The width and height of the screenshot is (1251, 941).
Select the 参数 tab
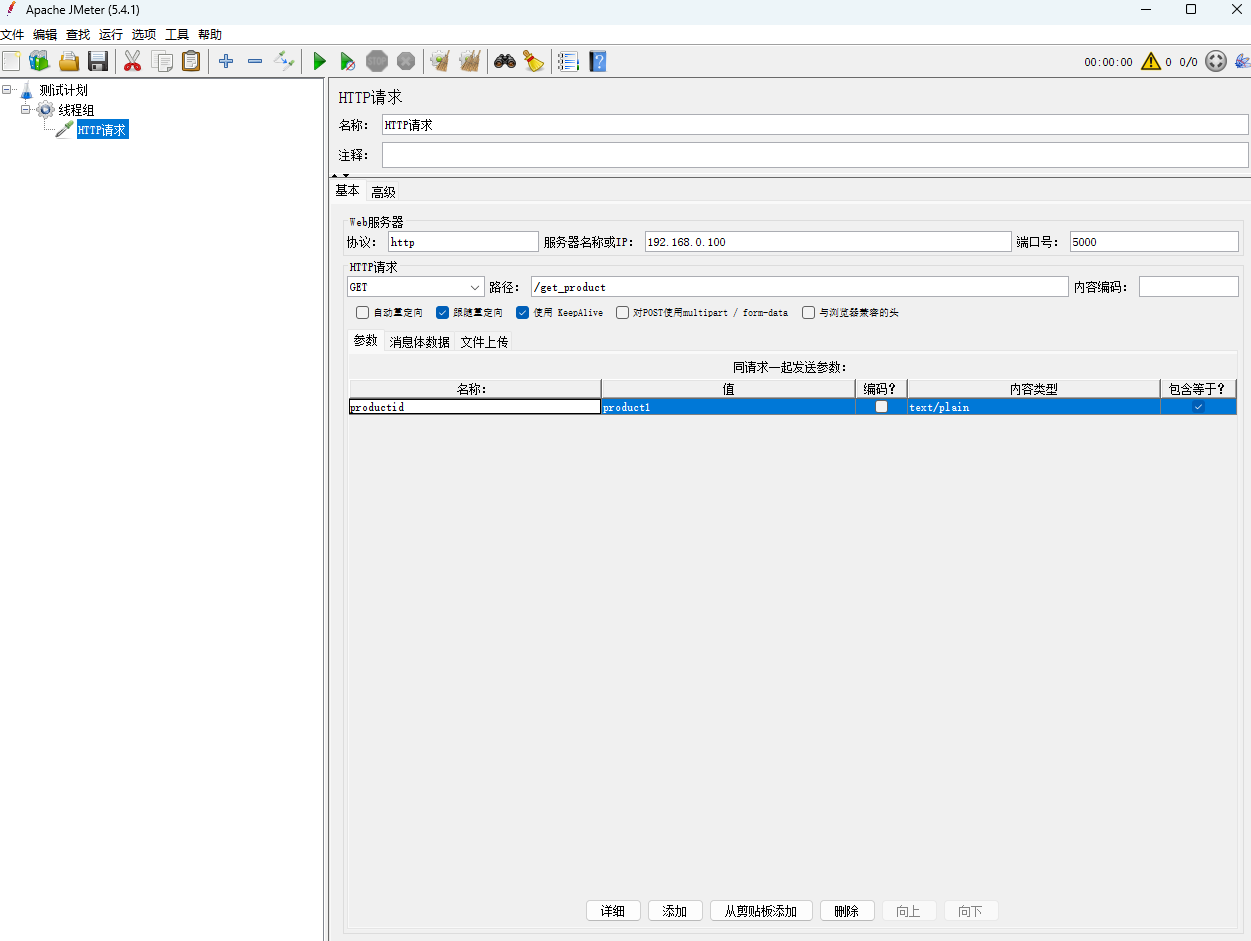366,341
